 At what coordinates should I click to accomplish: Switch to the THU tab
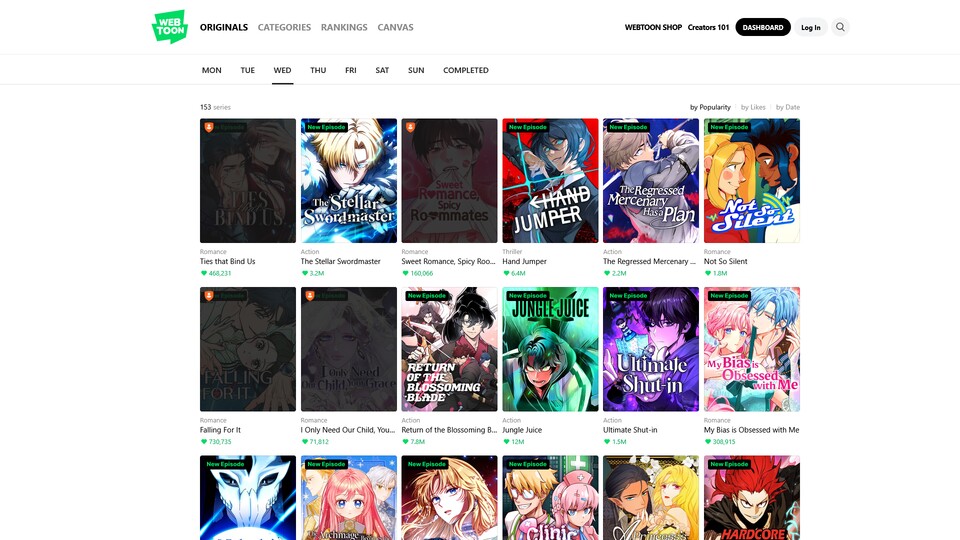point(318,70)
